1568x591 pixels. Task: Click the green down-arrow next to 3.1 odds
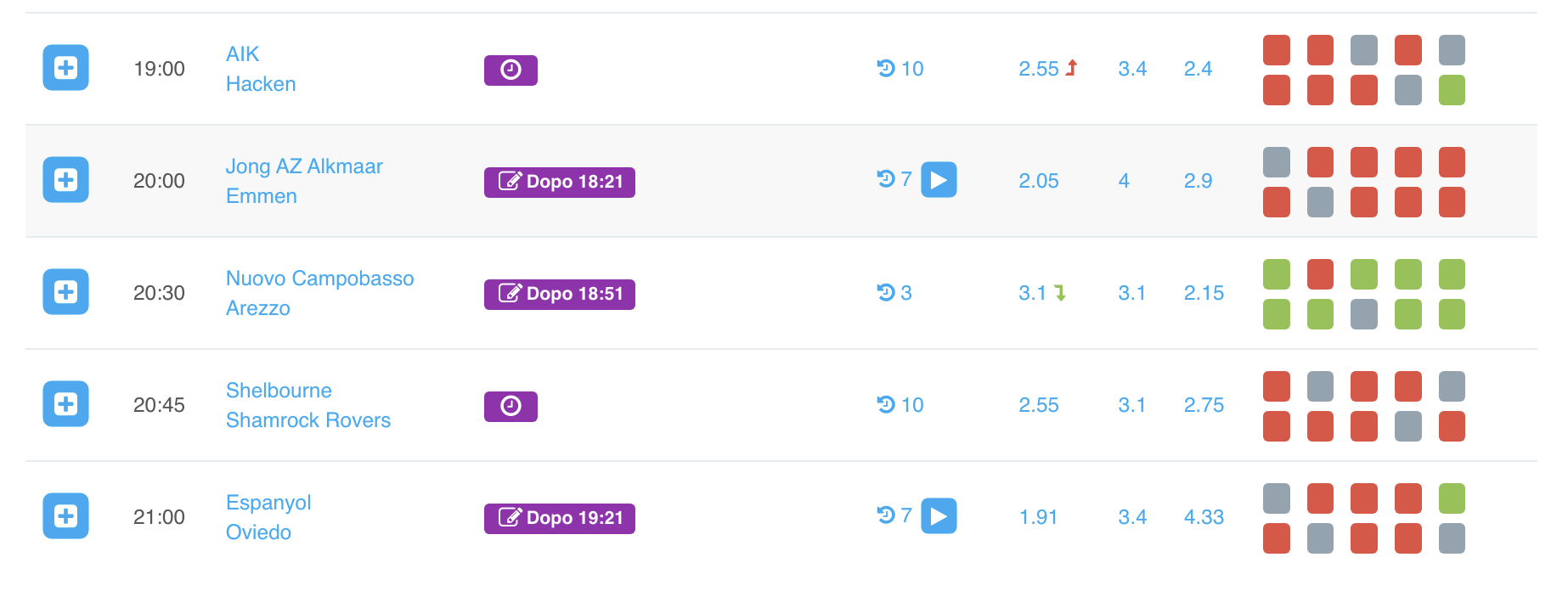pos(1060,293)
